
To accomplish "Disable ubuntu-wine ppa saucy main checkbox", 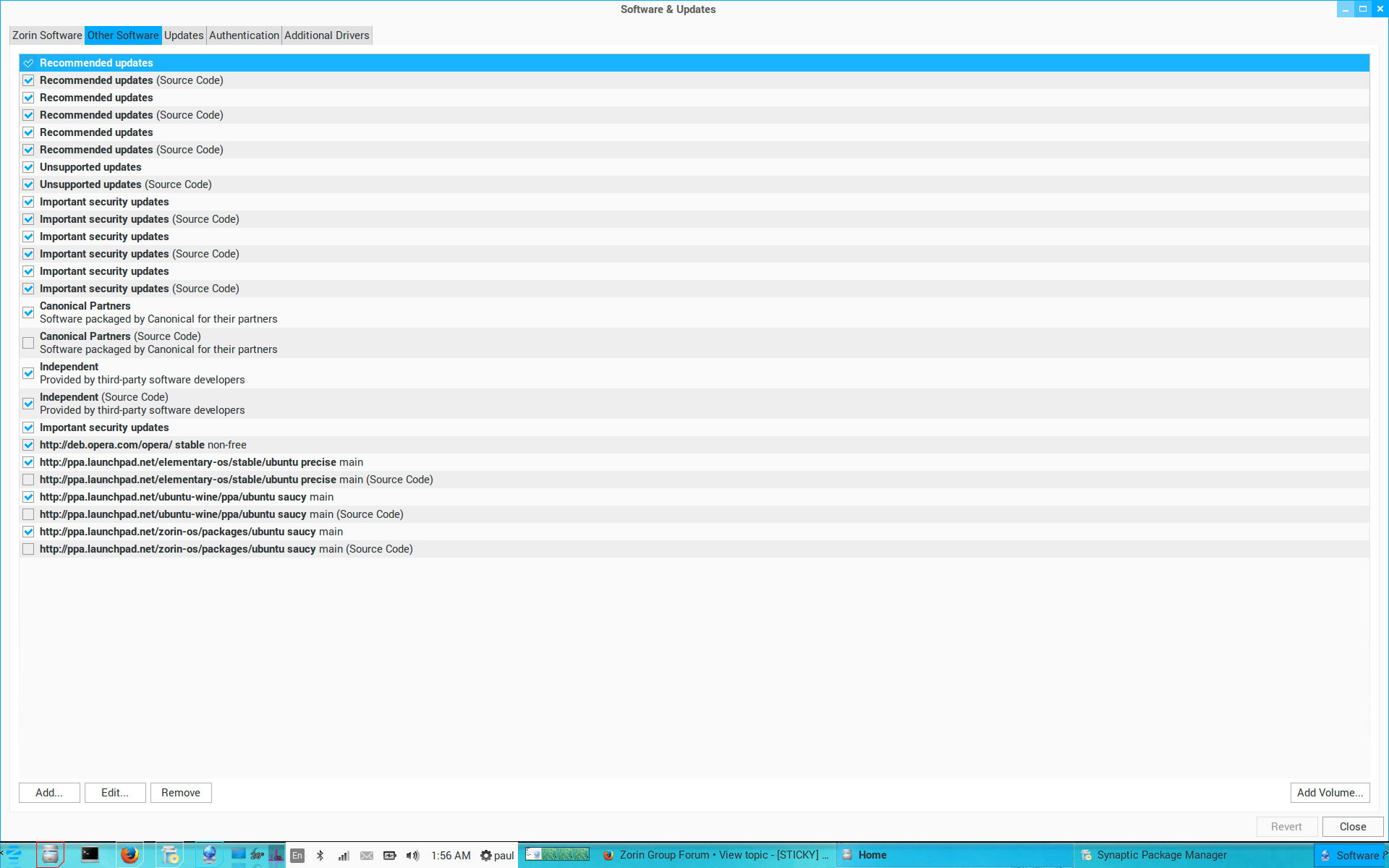I will [x=28, y=497].
